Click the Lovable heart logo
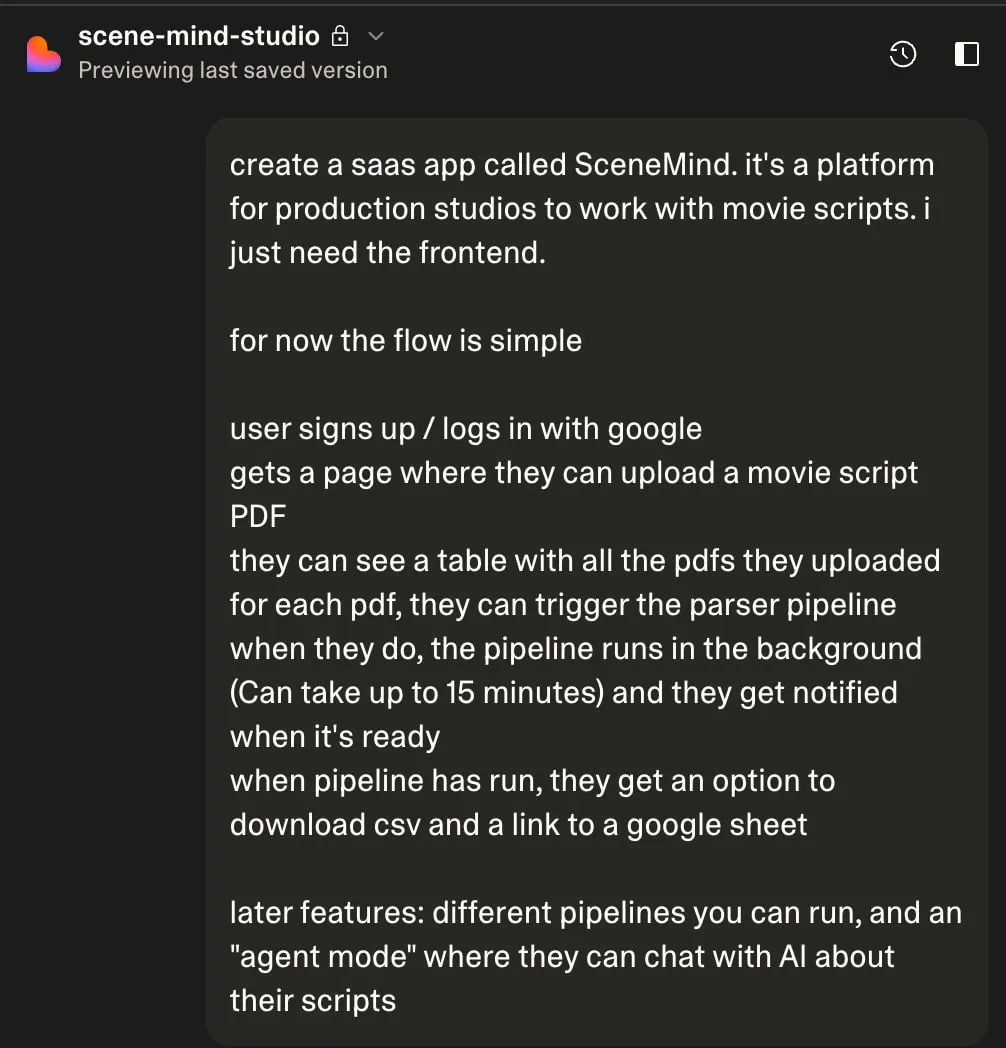The image size is (1006, 1048). click(x=43, y=54)
